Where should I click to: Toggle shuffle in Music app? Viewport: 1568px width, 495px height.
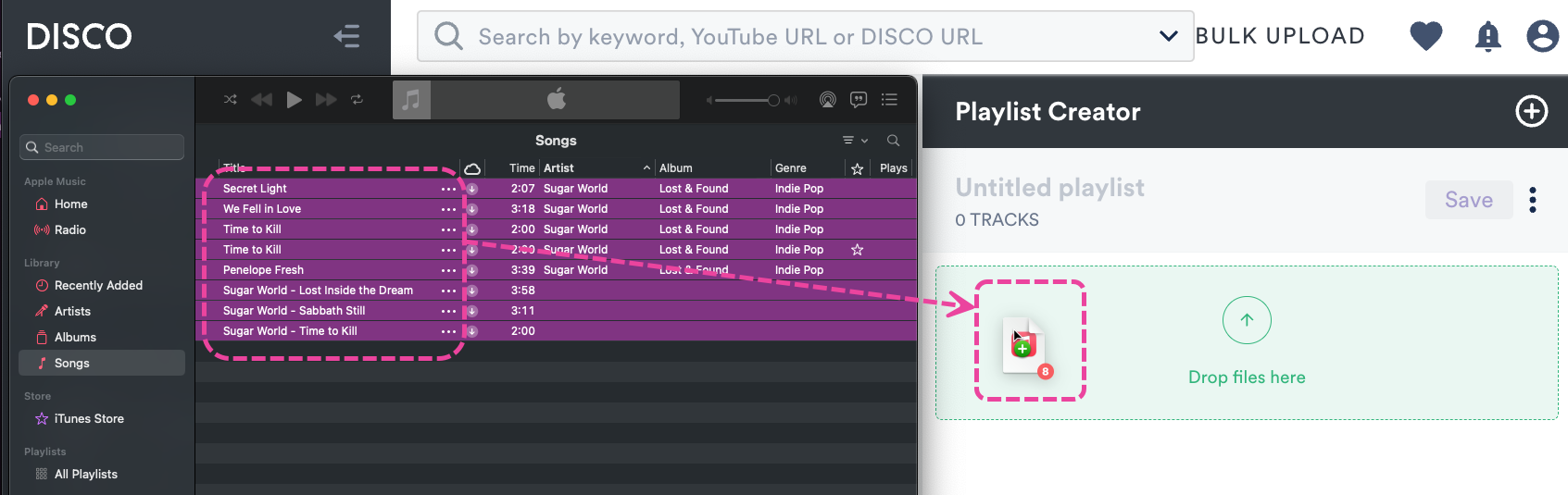point(231,99)
